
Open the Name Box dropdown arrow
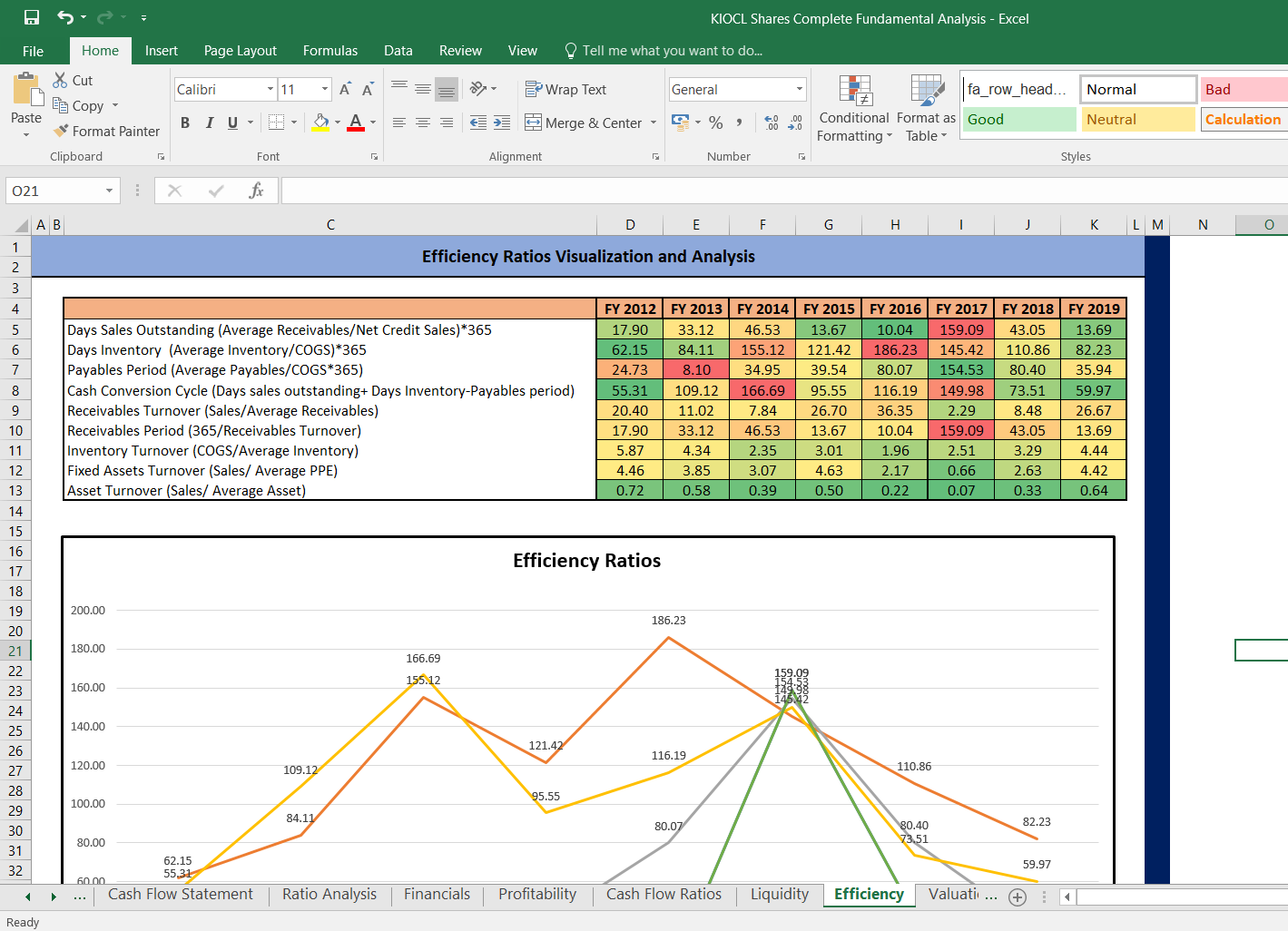[110, 191]
